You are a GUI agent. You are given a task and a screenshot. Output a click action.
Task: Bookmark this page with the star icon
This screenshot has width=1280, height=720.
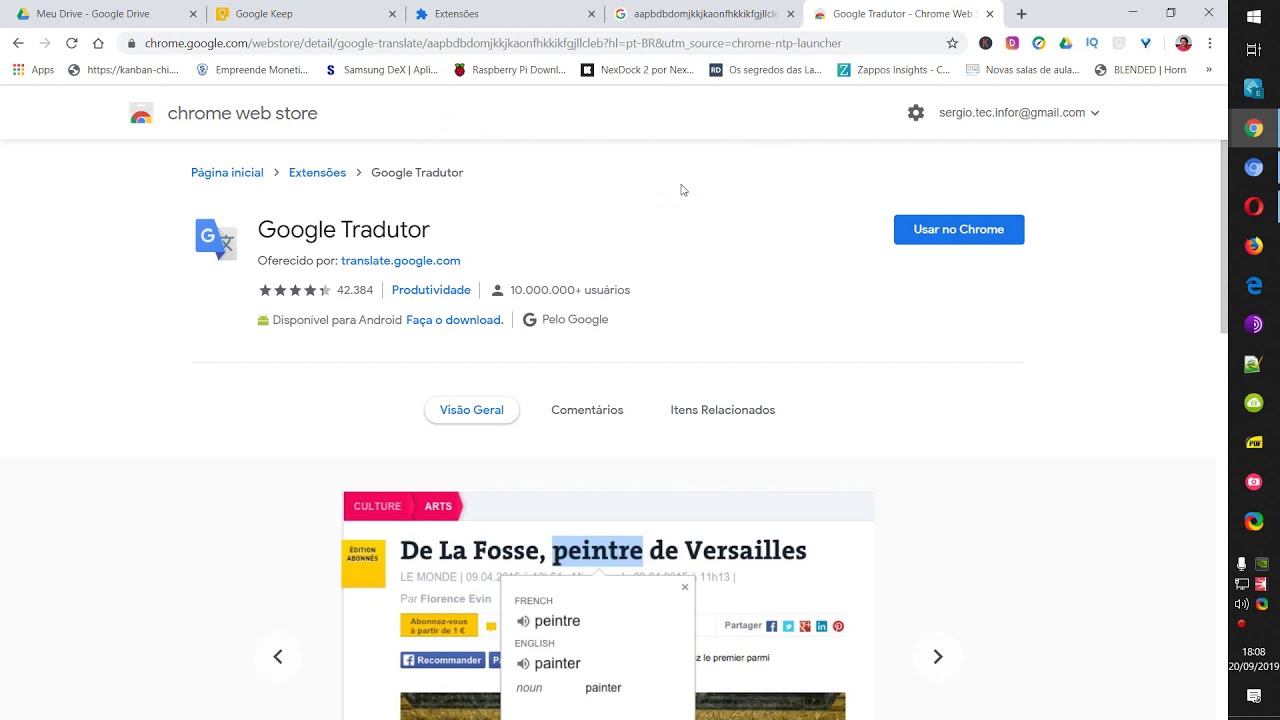(x=952, y=43)
